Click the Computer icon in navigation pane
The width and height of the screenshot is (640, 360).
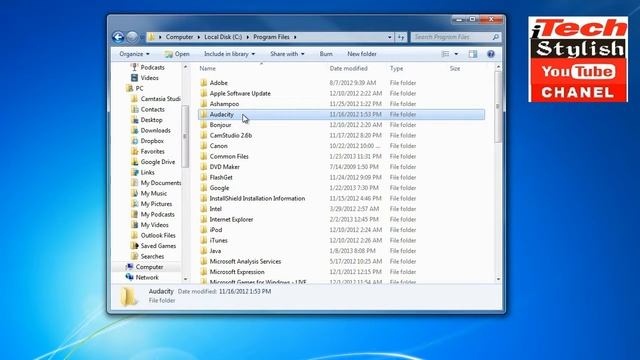tap(130, 267)
